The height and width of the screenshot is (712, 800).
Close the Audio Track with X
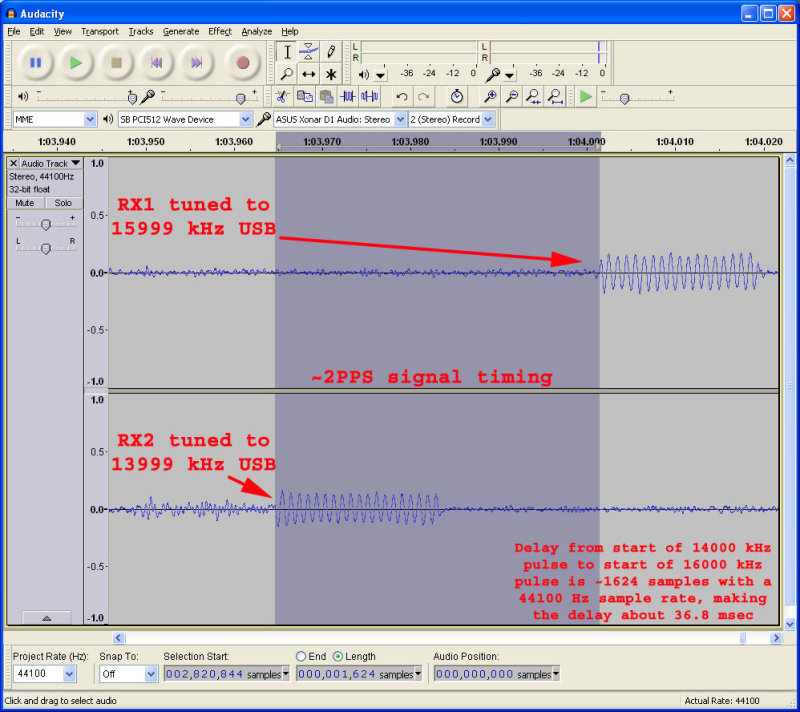[x=13, y=163]
